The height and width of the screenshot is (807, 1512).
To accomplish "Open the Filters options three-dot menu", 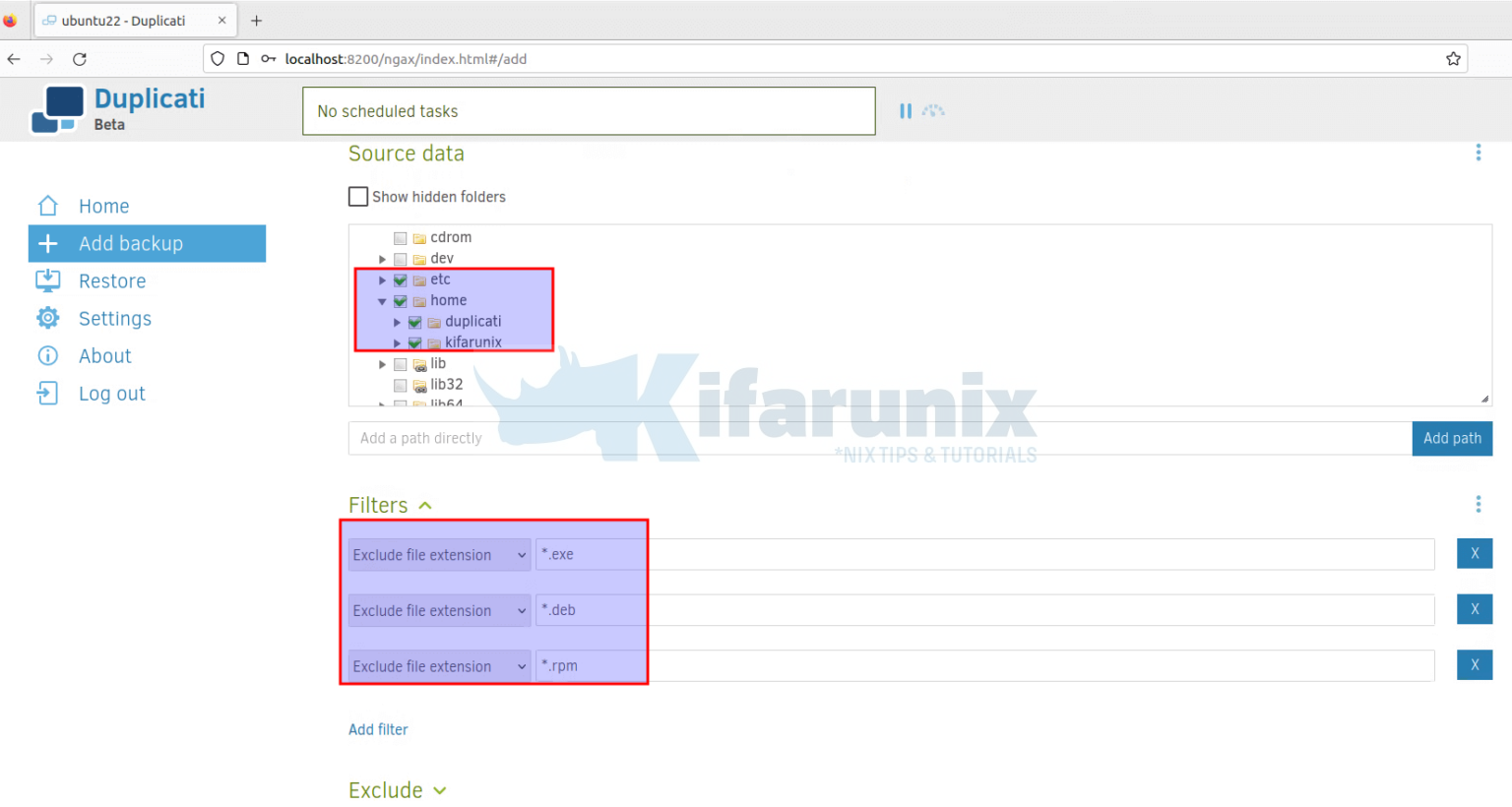I will 1478,504.
